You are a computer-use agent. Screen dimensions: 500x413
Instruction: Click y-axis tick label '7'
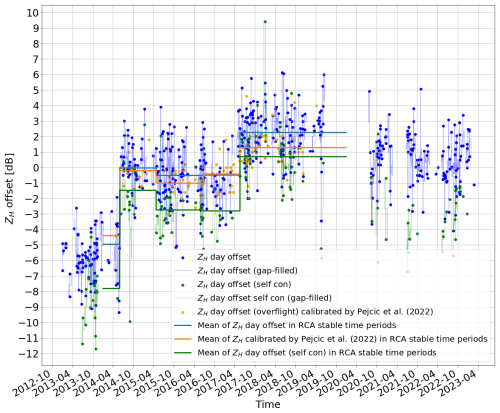click(36, 59)
